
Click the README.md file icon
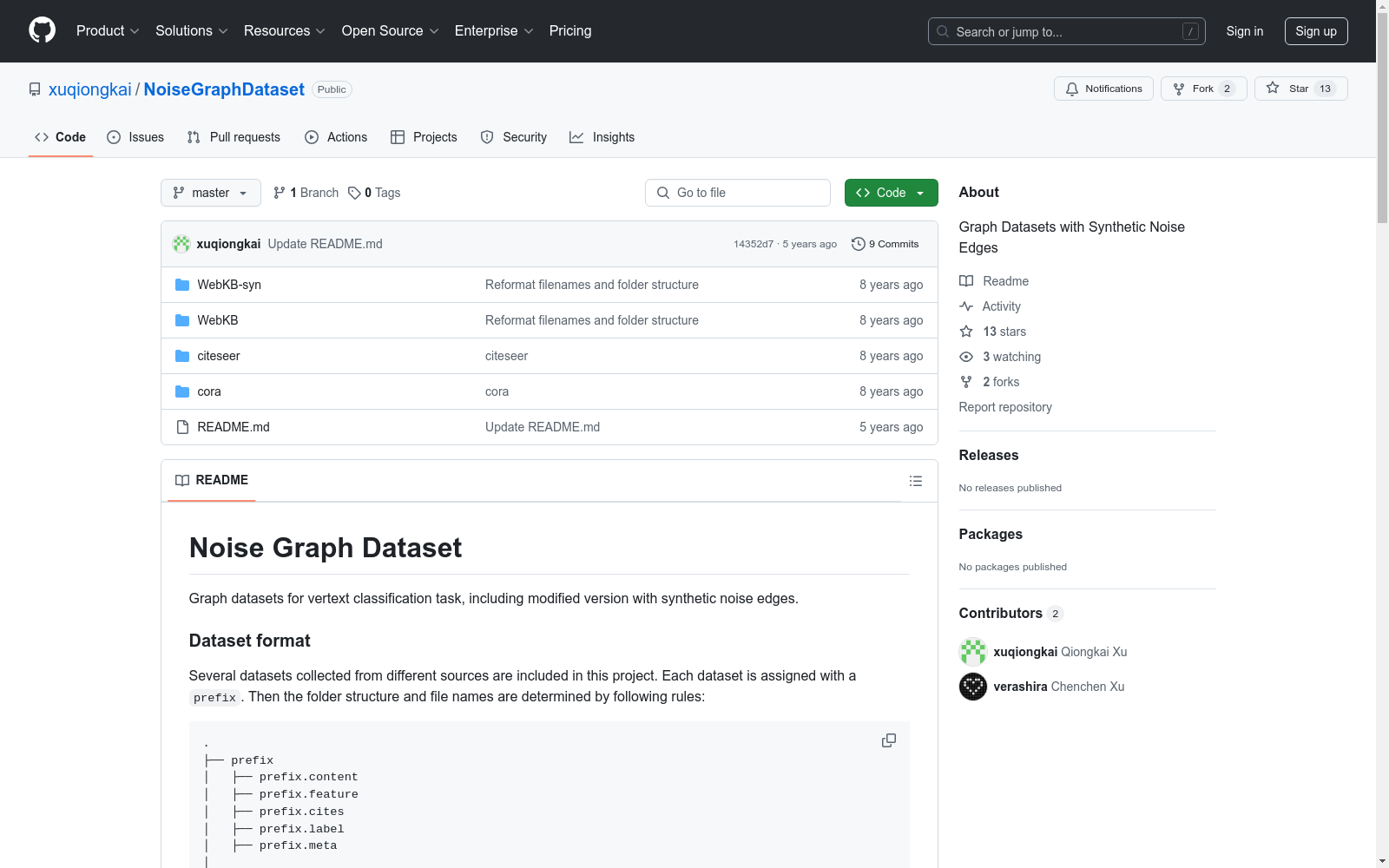pyautogui.click(x=182, y=427)
